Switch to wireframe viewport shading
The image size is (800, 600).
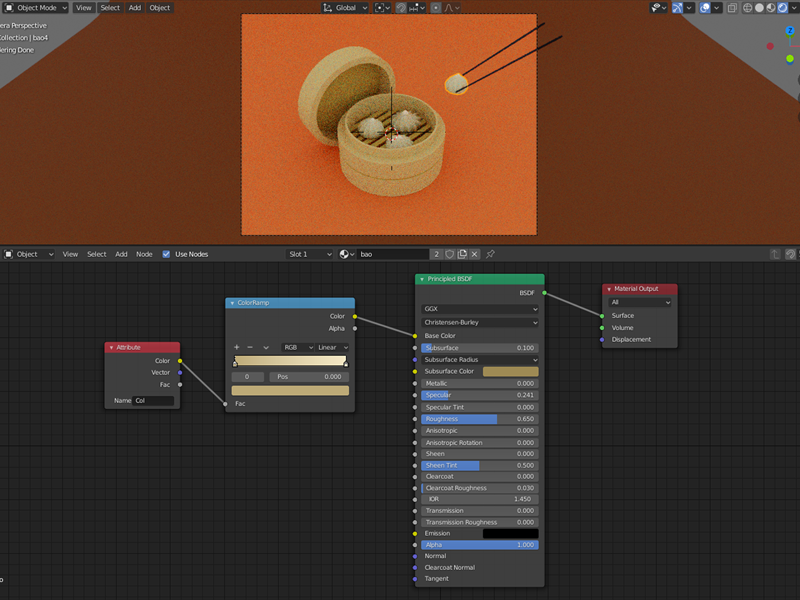coord(747,8)
